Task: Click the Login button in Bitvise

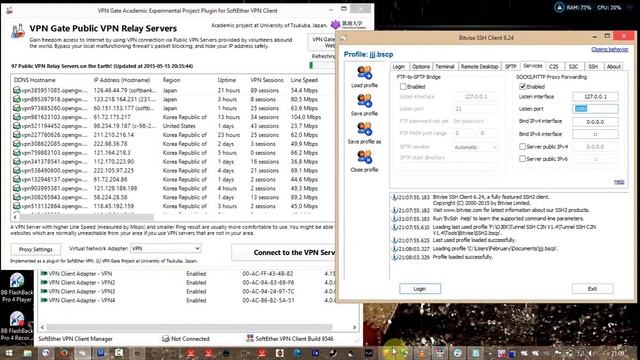Action: pyautogui.click(x=420, y=289)
